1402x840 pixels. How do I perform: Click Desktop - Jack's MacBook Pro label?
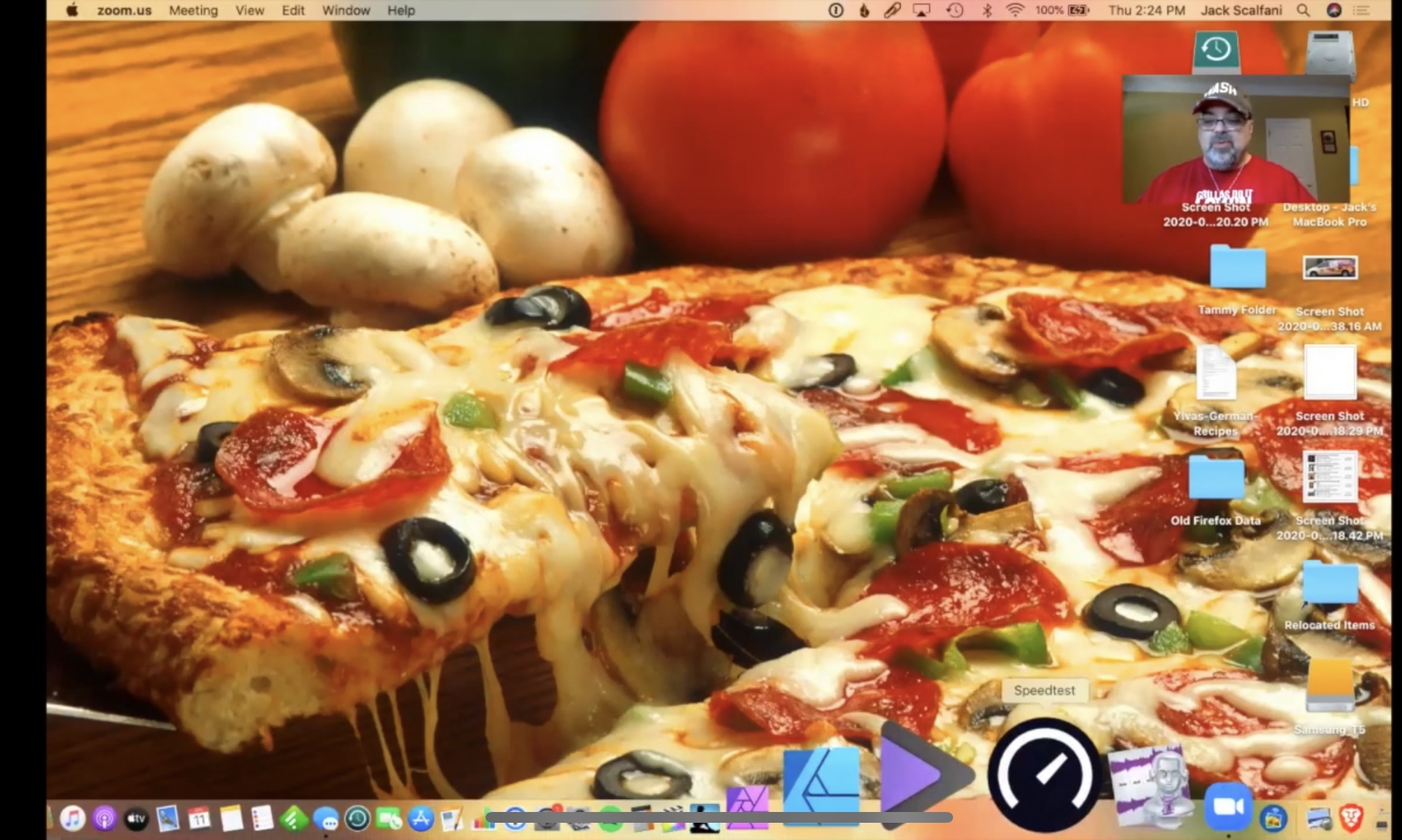pyautogui.click(x=1330, y=215)
